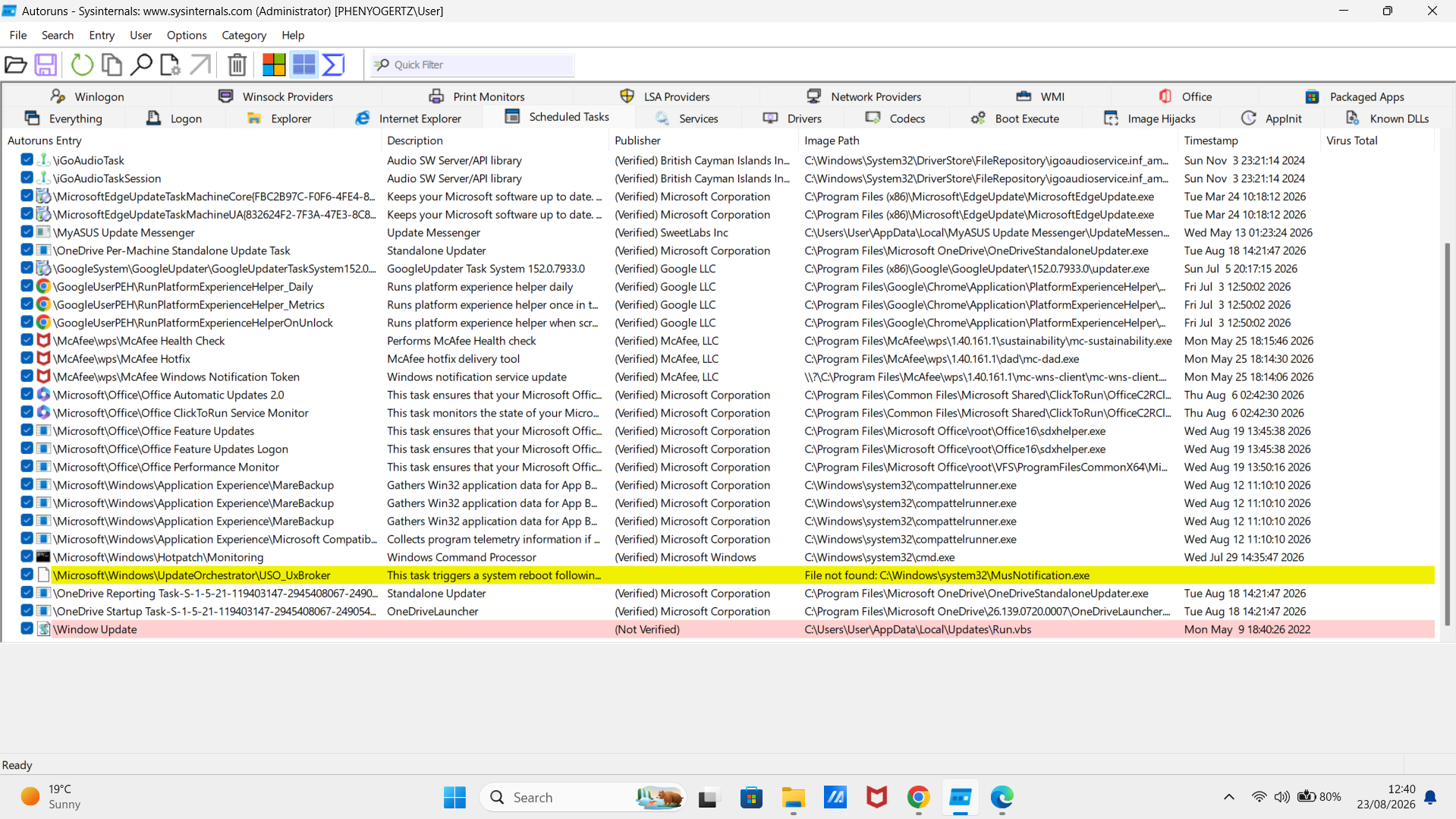The image size is (1456, 819).
Task: Open the AppInit tab
Action: [x=1272, y=118]
